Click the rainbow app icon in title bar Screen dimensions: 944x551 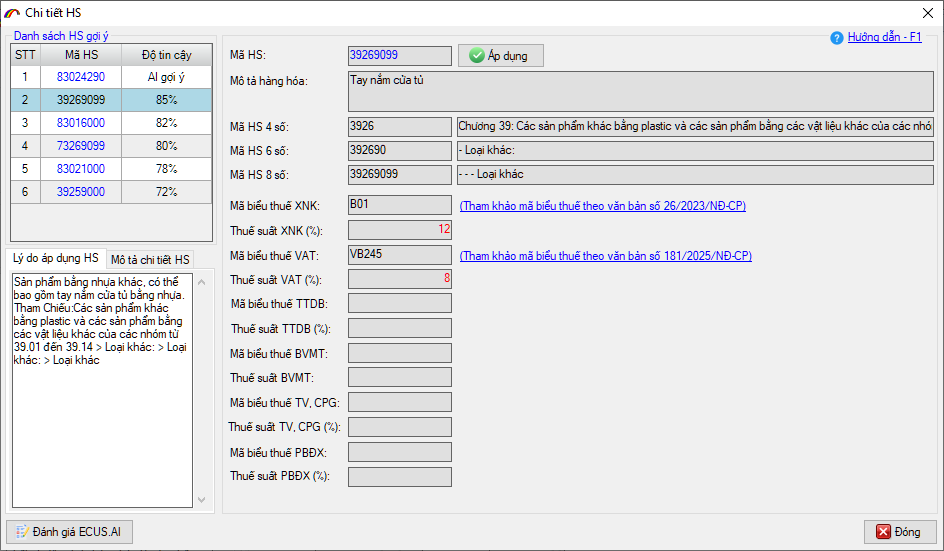[x=12, y=12]
